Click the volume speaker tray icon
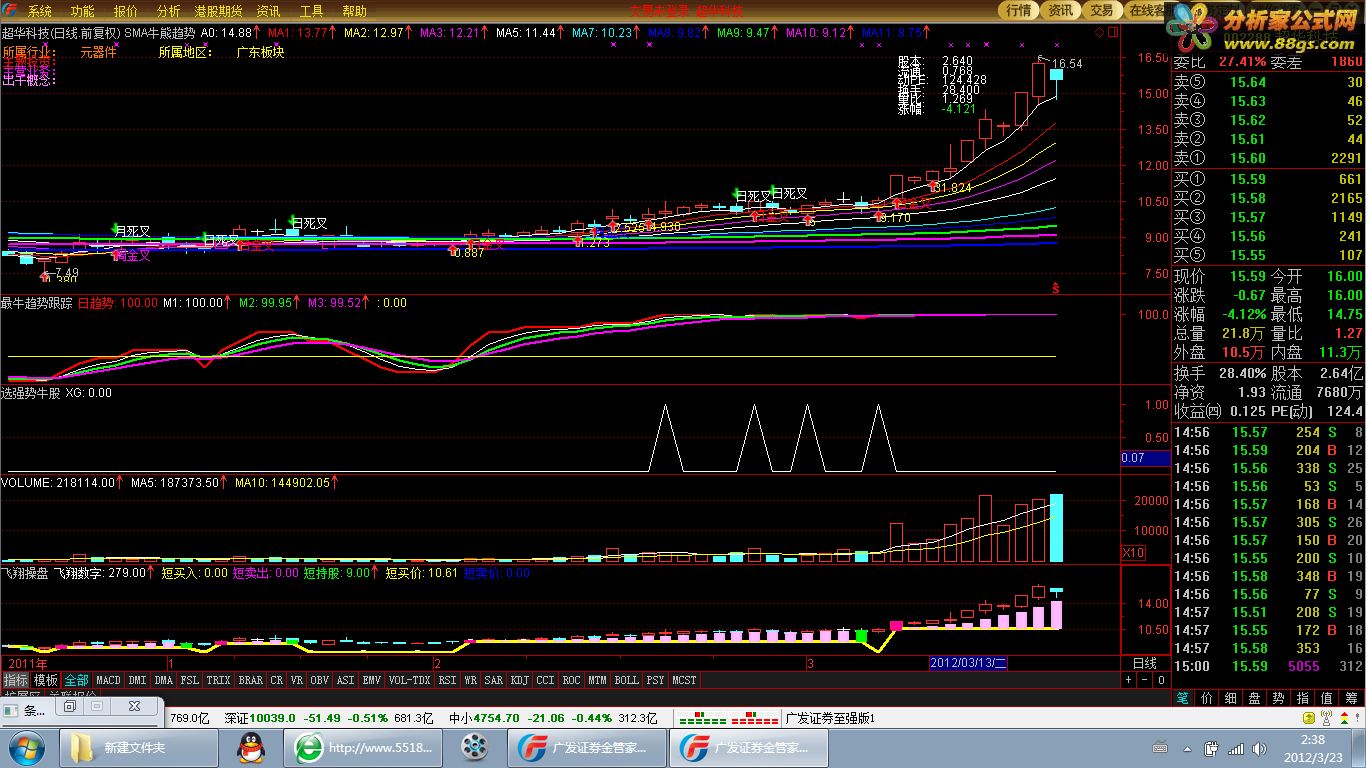The image size is (1366, 768). 1257,747
